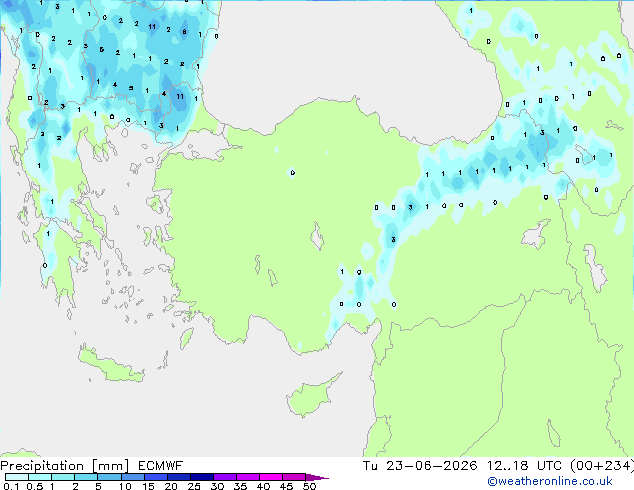634x490 pixels.
Task: Pick the 15–20 mm legend color swatch
Action: tap(156, 477)
